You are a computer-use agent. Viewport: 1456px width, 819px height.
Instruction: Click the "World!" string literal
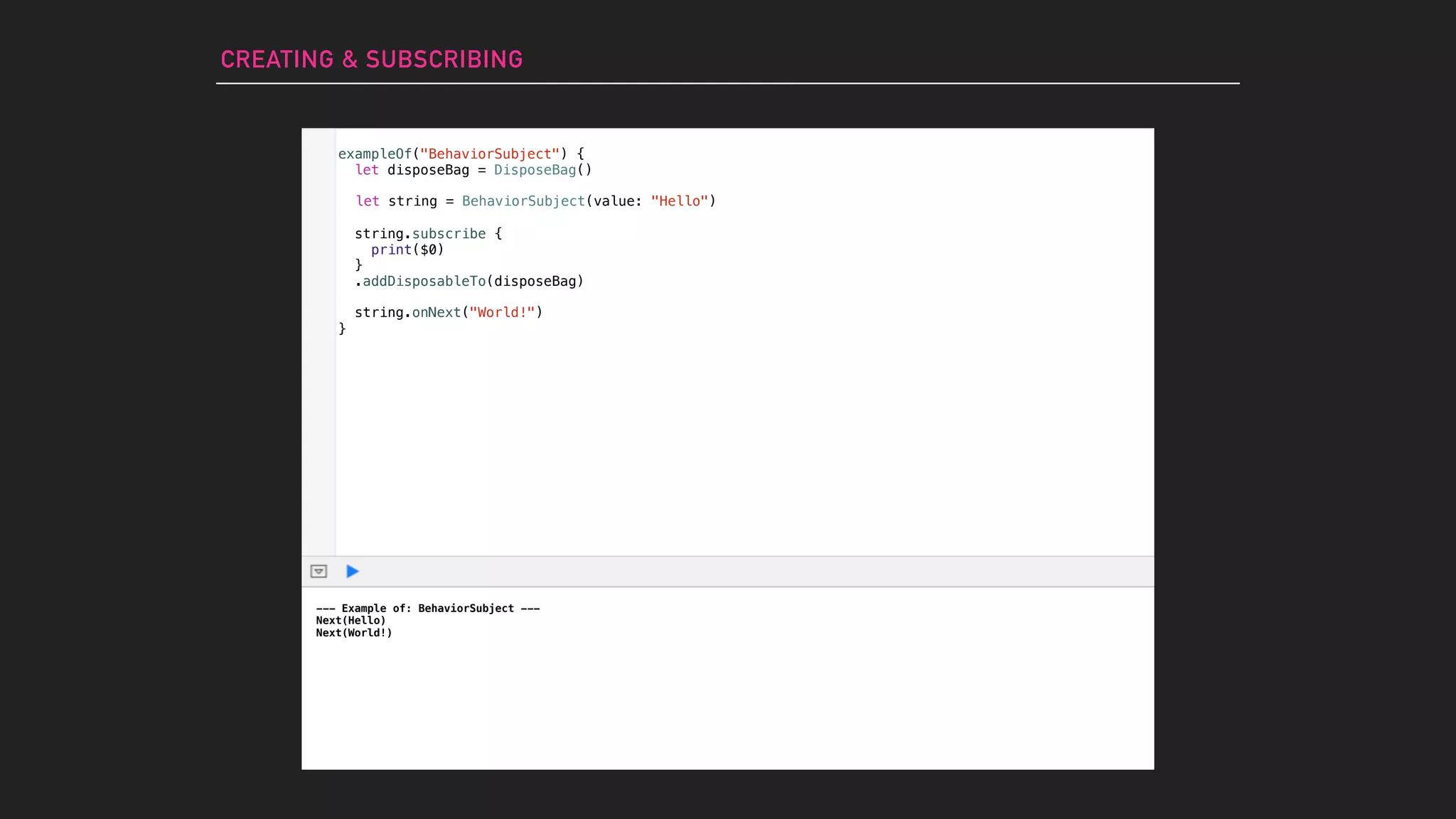click(501, 313)
